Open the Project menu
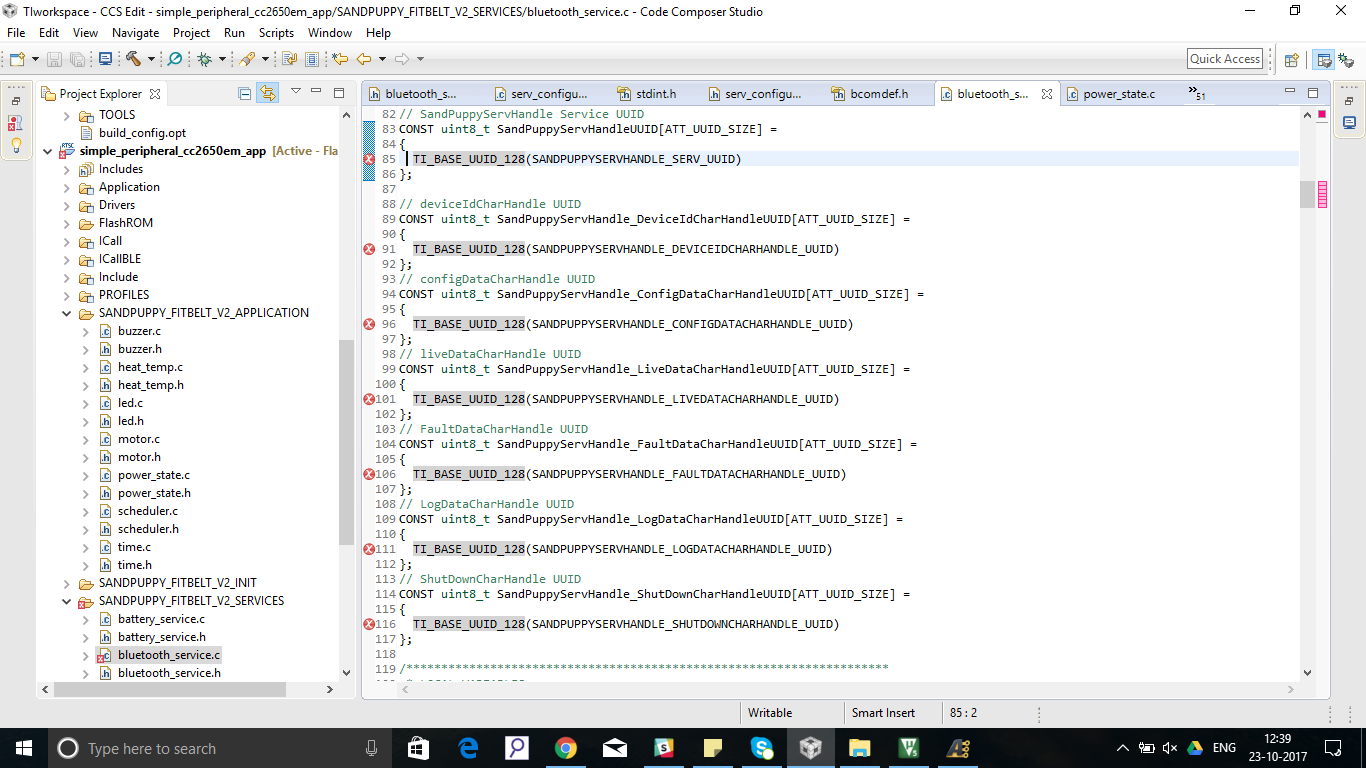1366x768 pixels. (191, 33)
